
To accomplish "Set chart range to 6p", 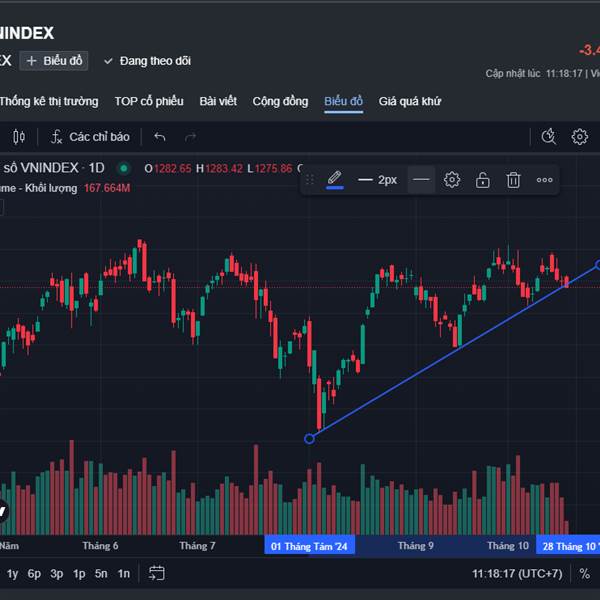I will point(34,574).
